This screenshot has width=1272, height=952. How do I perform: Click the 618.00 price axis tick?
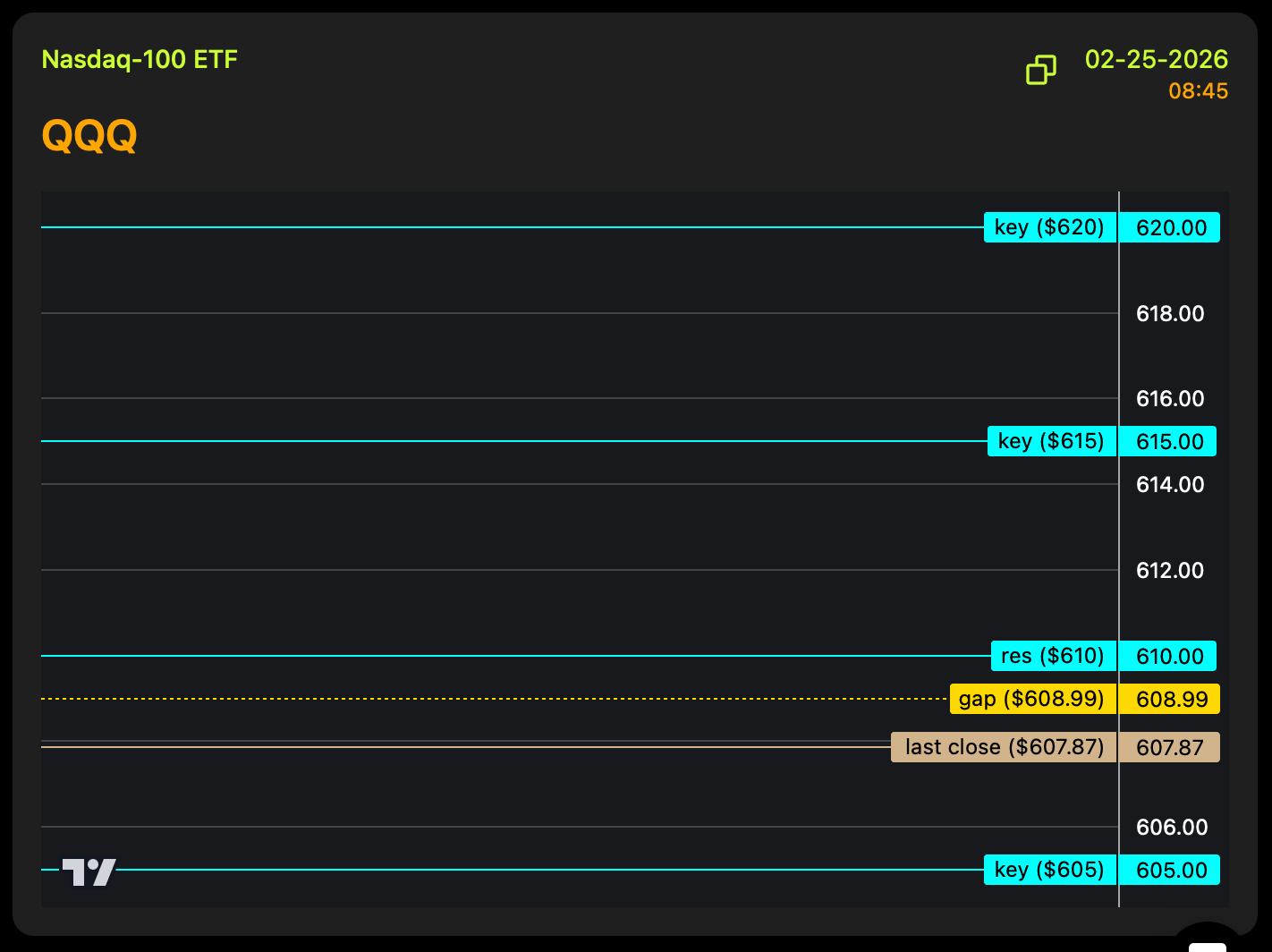[x=1170, y=314]
